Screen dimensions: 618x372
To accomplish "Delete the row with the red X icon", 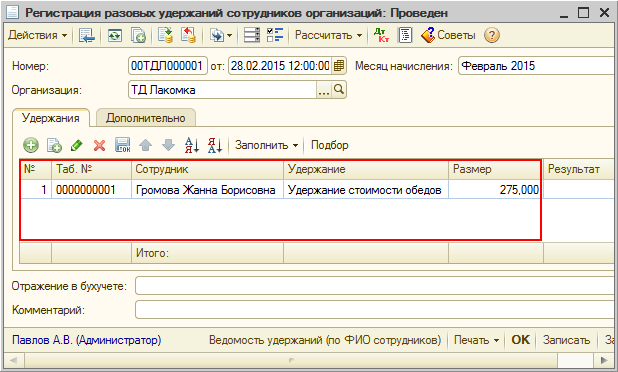I will [x=99, y=145].
